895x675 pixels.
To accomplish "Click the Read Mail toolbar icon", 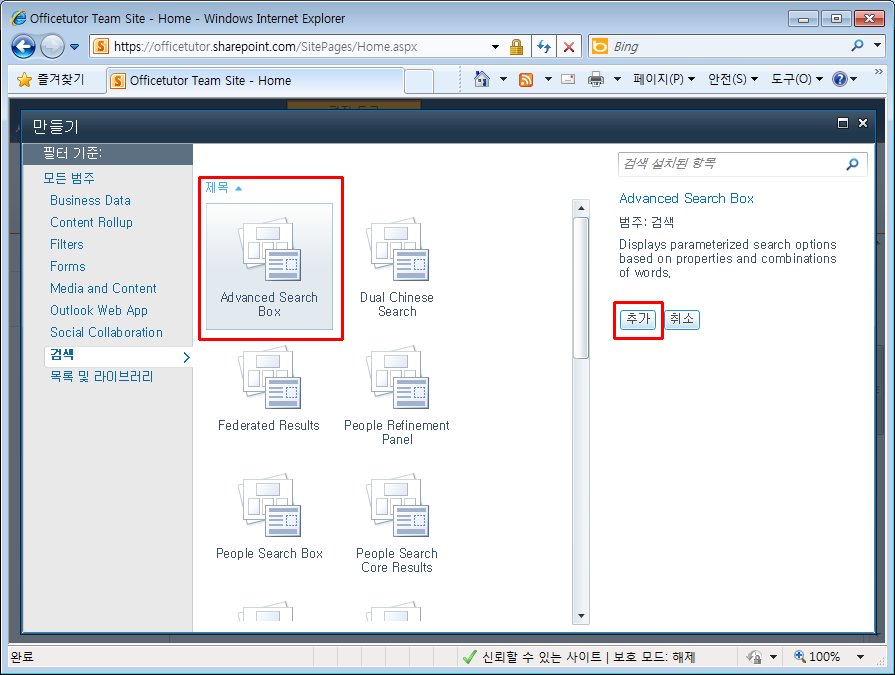I will pos(568,79).
